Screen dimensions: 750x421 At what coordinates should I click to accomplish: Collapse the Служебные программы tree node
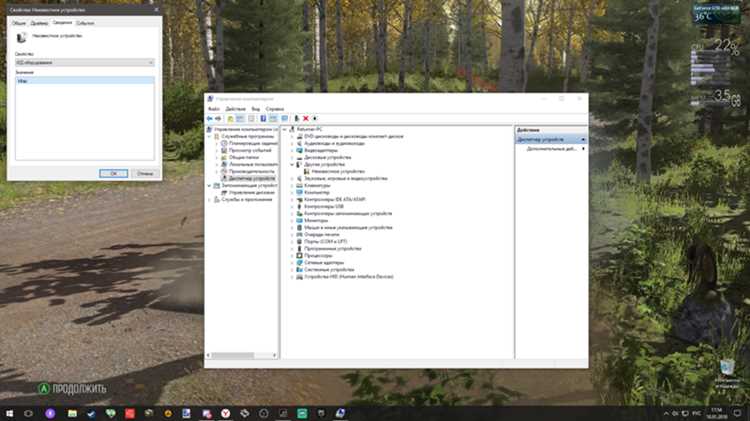[210, 136]
